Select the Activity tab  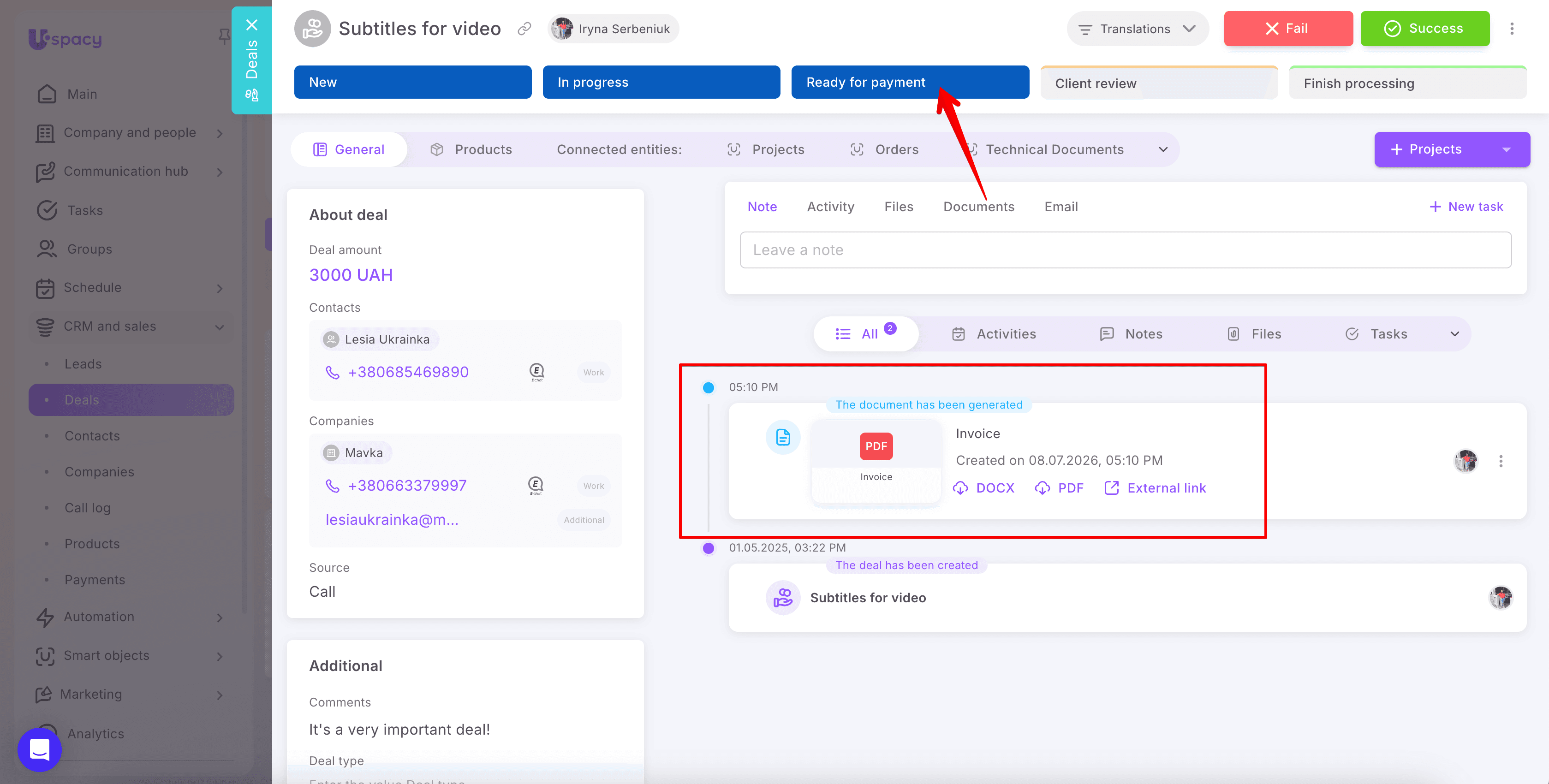point(830,207)
